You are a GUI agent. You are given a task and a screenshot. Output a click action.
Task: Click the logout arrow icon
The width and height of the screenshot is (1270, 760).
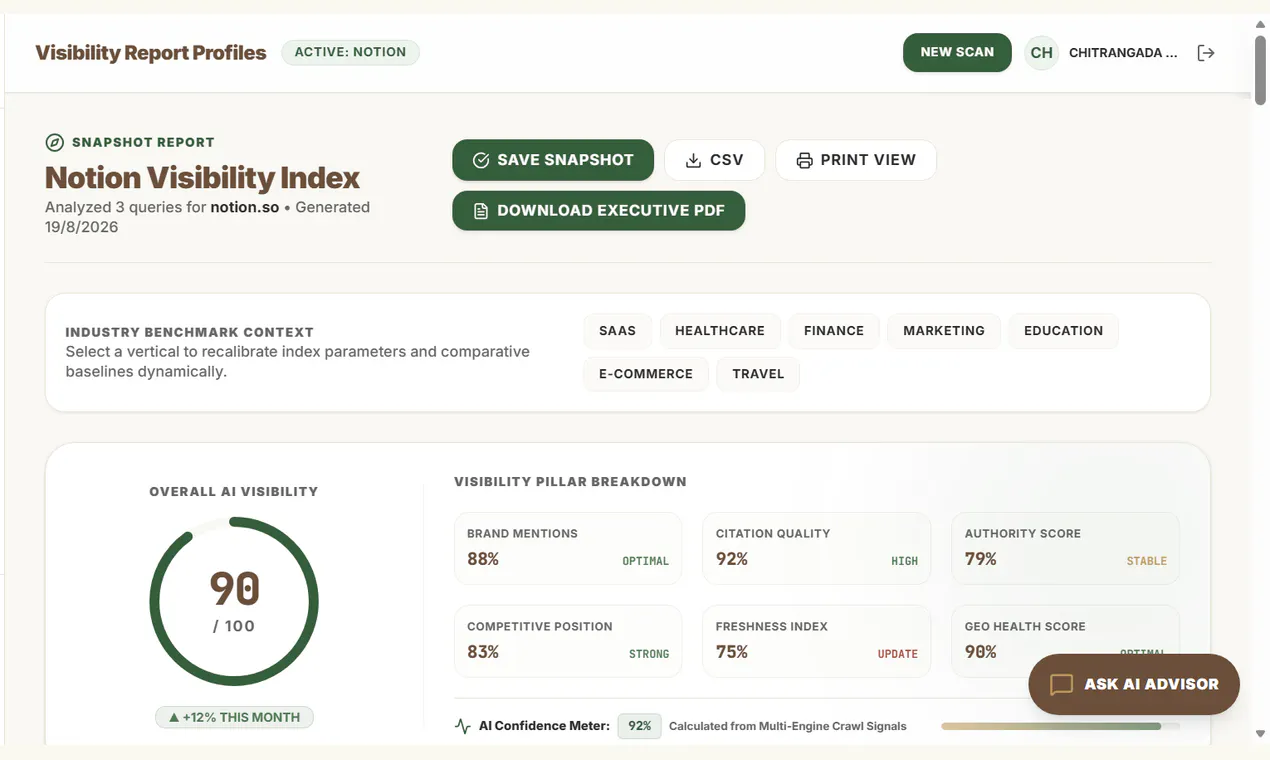tap(1206, 53)
